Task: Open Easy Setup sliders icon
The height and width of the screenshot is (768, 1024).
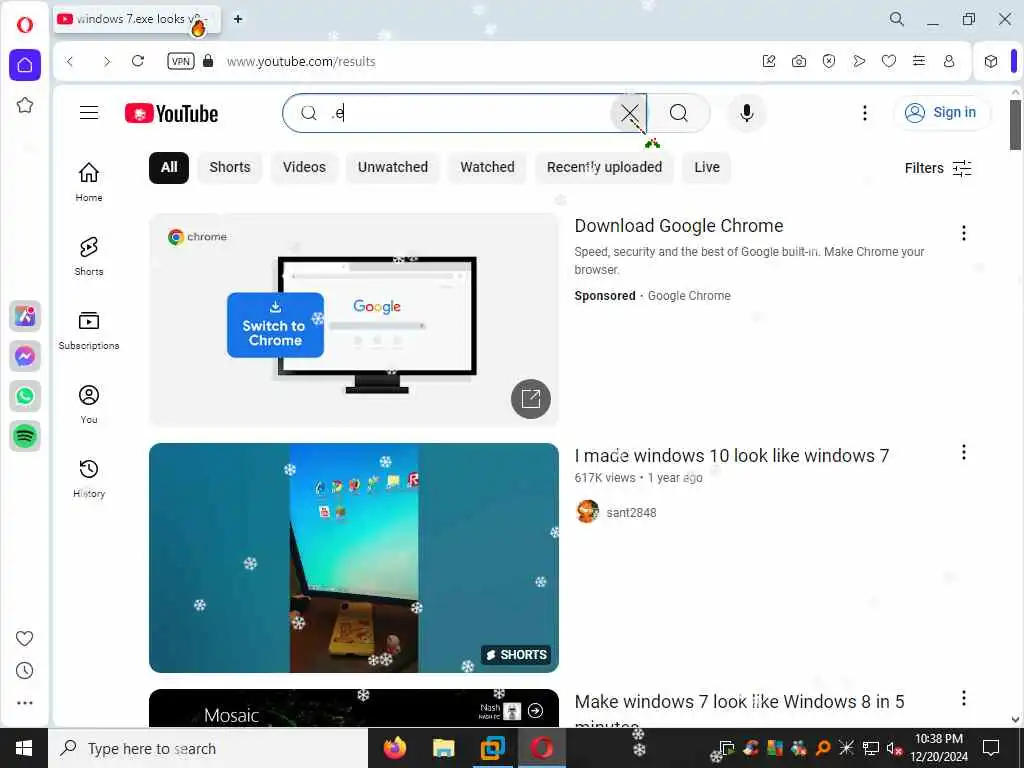Action: 919,61
